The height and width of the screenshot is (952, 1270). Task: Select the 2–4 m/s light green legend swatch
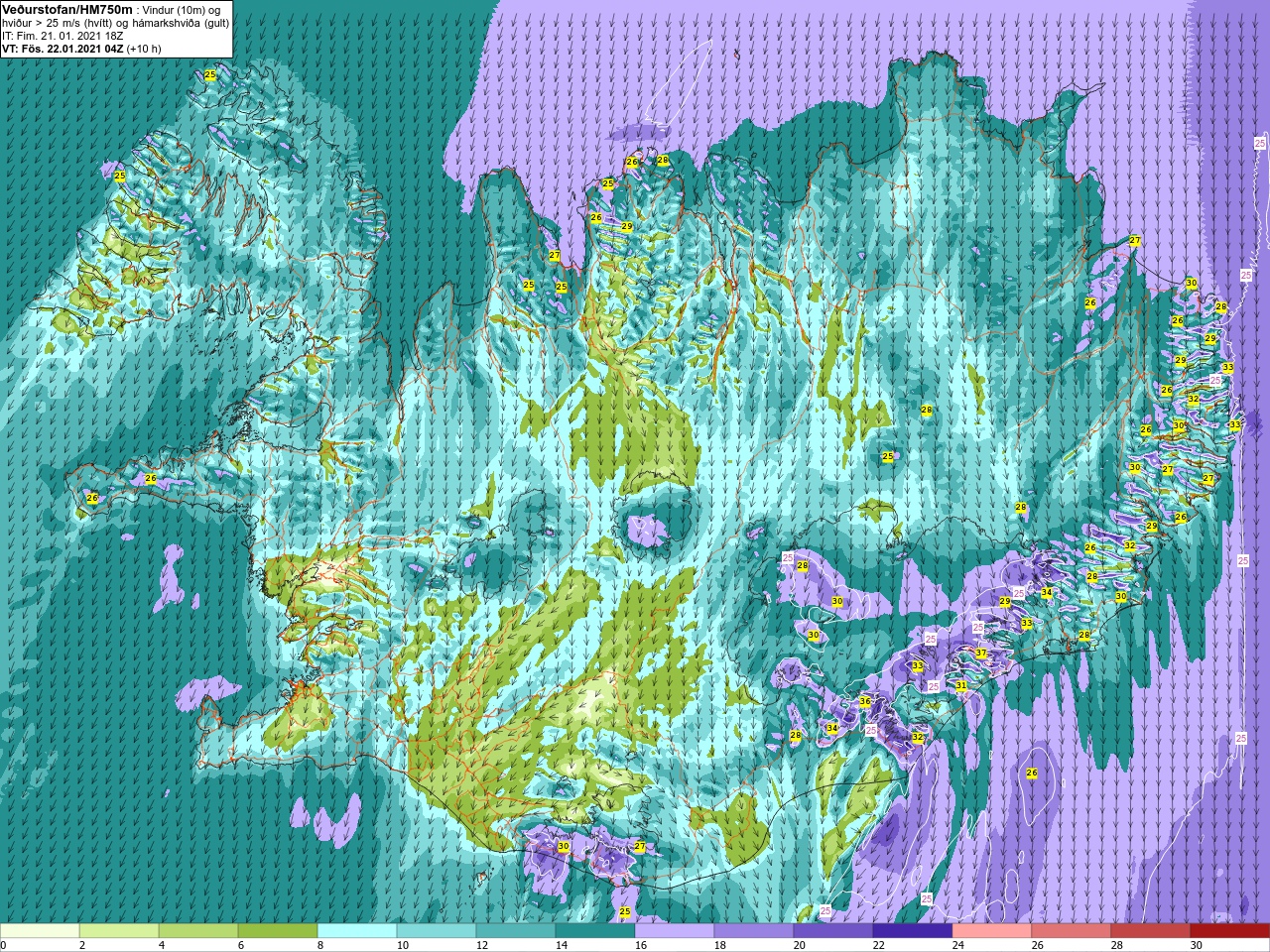coord(119,931)
